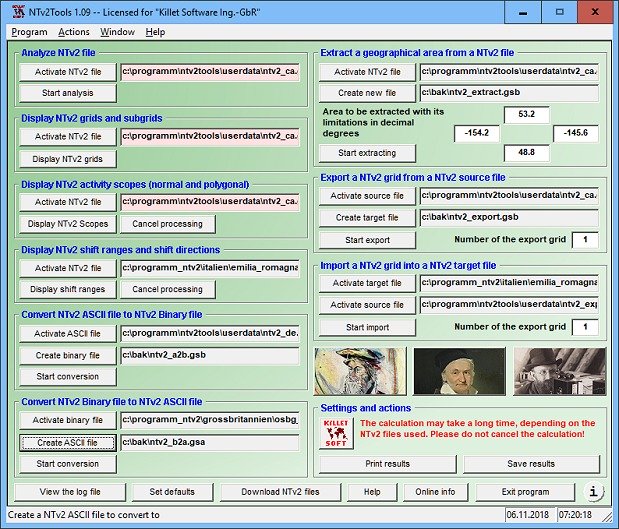Screen dimensions: 619x529
Task: Click Activate ASCII file button
Action: (x=68, y=334)
